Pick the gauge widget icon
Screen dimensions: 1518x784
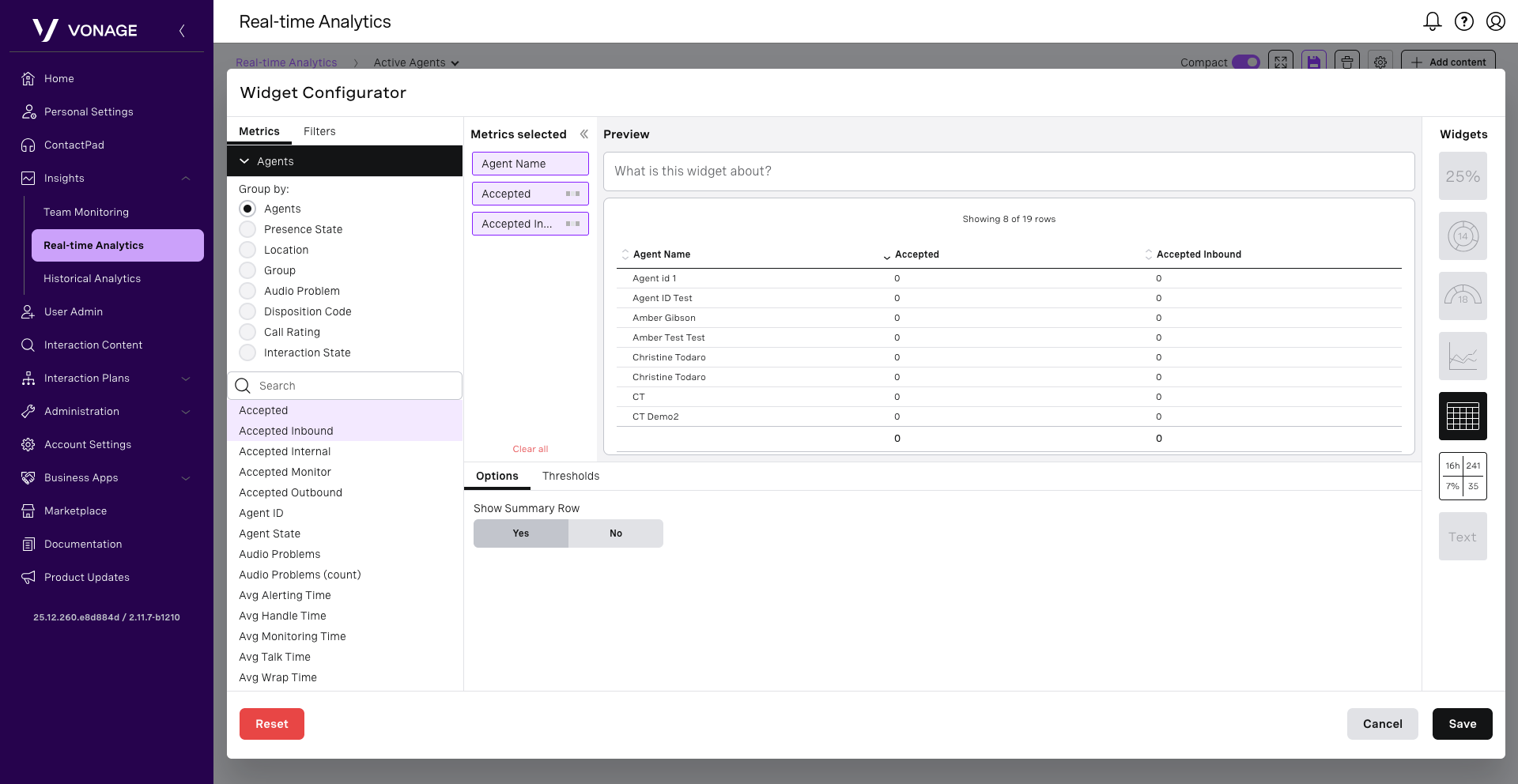point(1463,296)
